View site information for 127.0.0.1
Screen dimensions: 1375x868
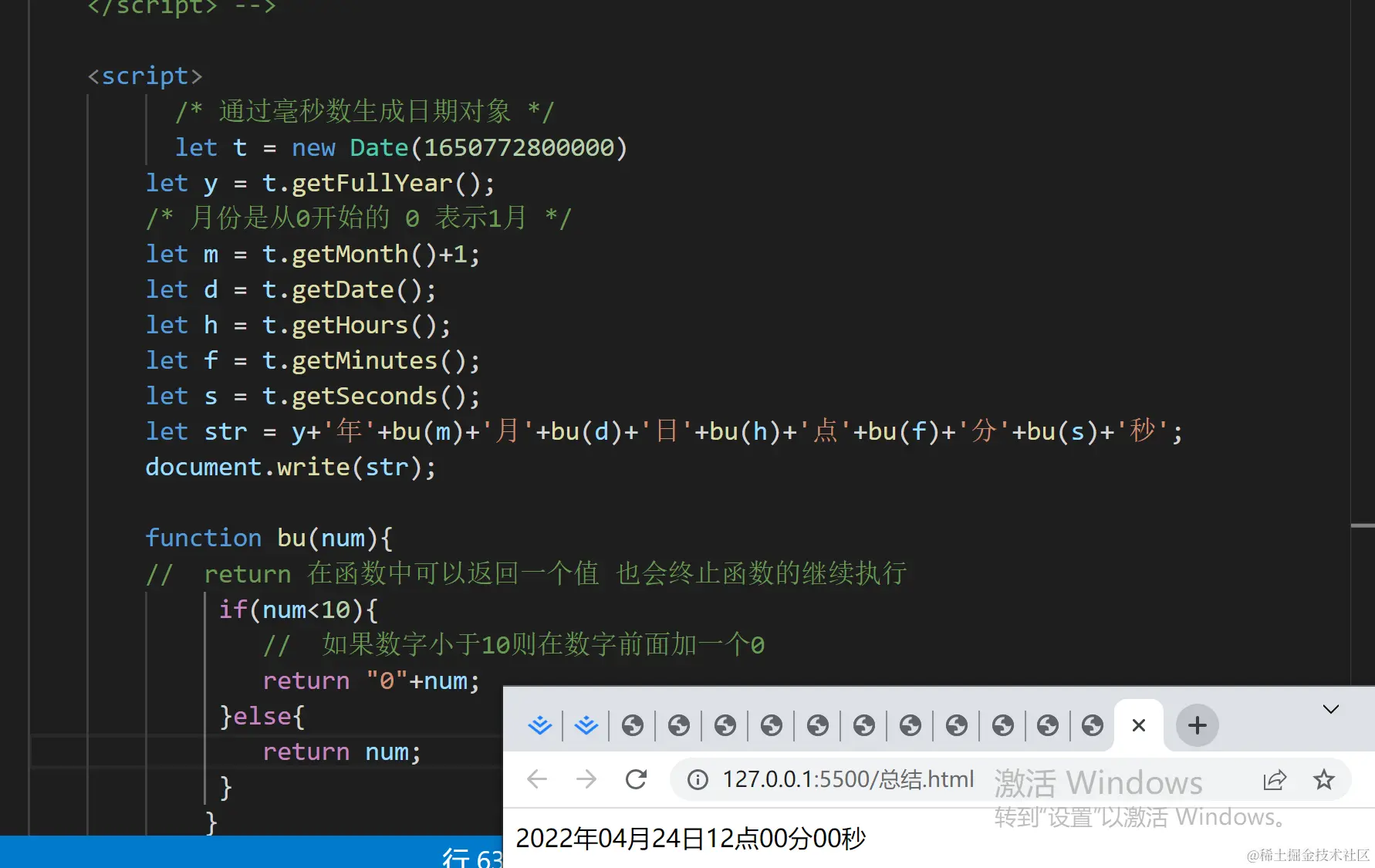[x=698, y=780]
